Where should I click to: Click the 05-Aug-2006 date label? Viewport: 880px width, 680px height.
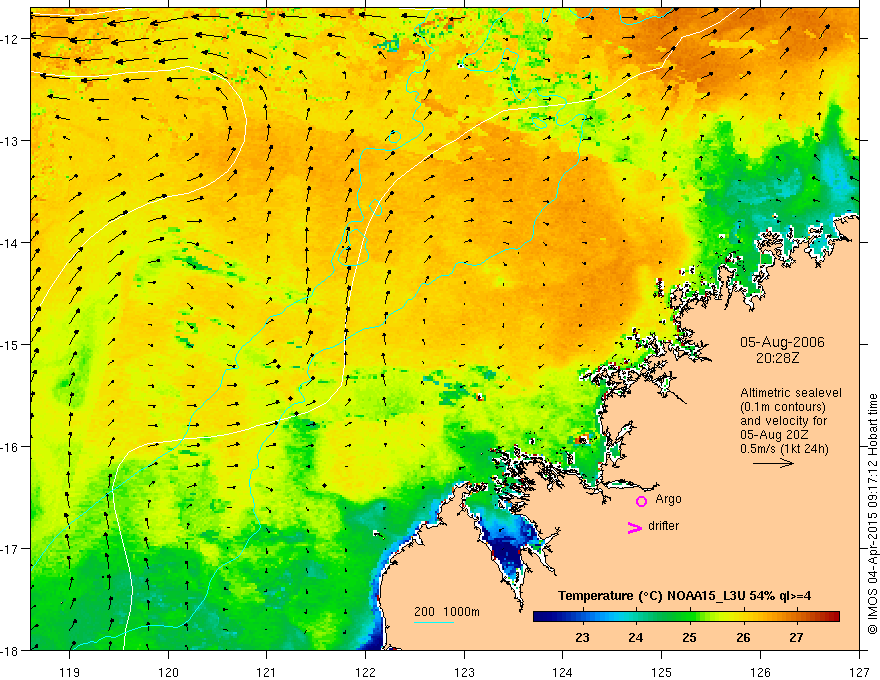click(782, 342)
